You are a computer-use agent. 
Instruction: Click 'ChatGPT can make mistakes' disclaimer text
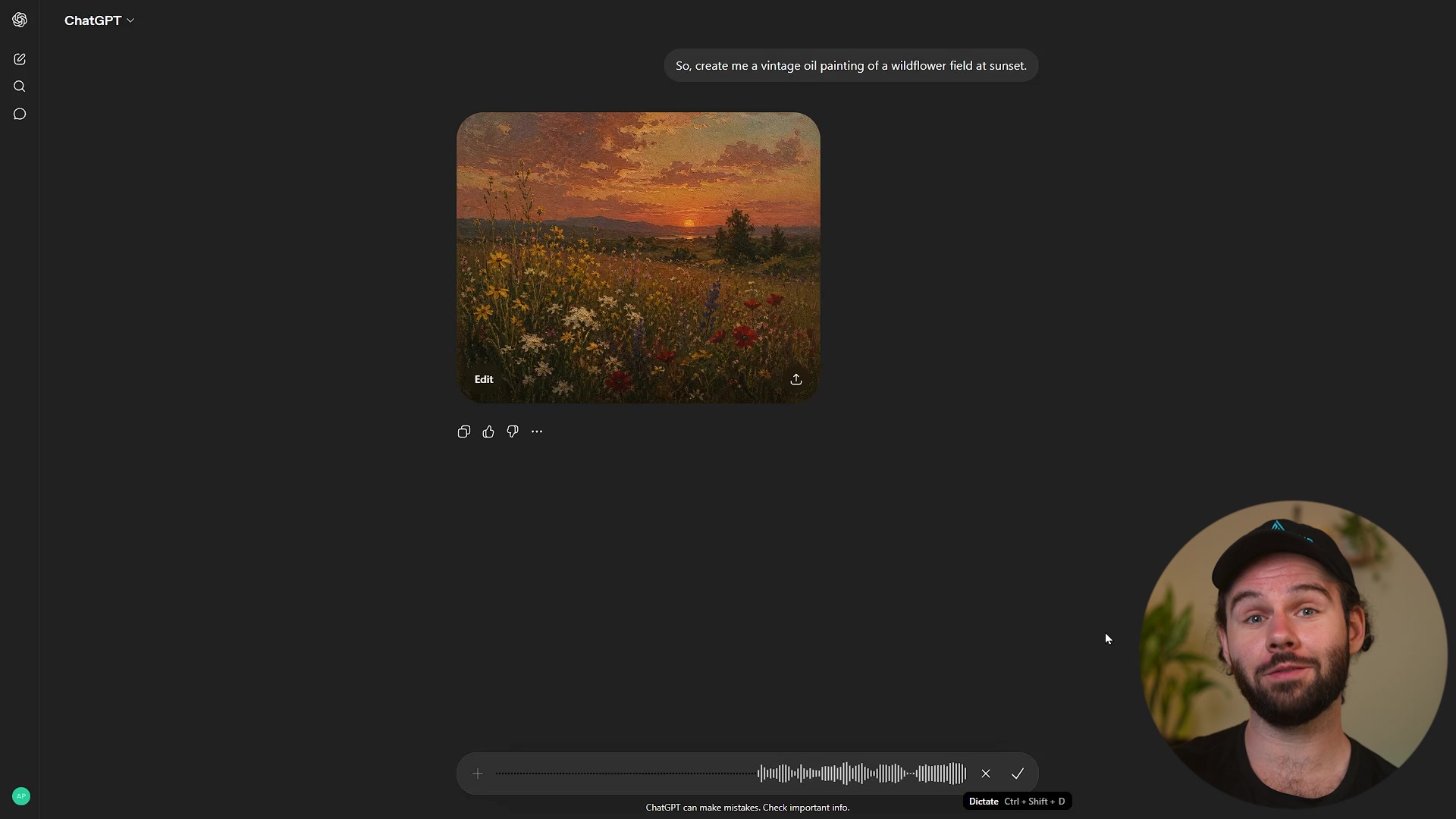(x=747, y=808)
